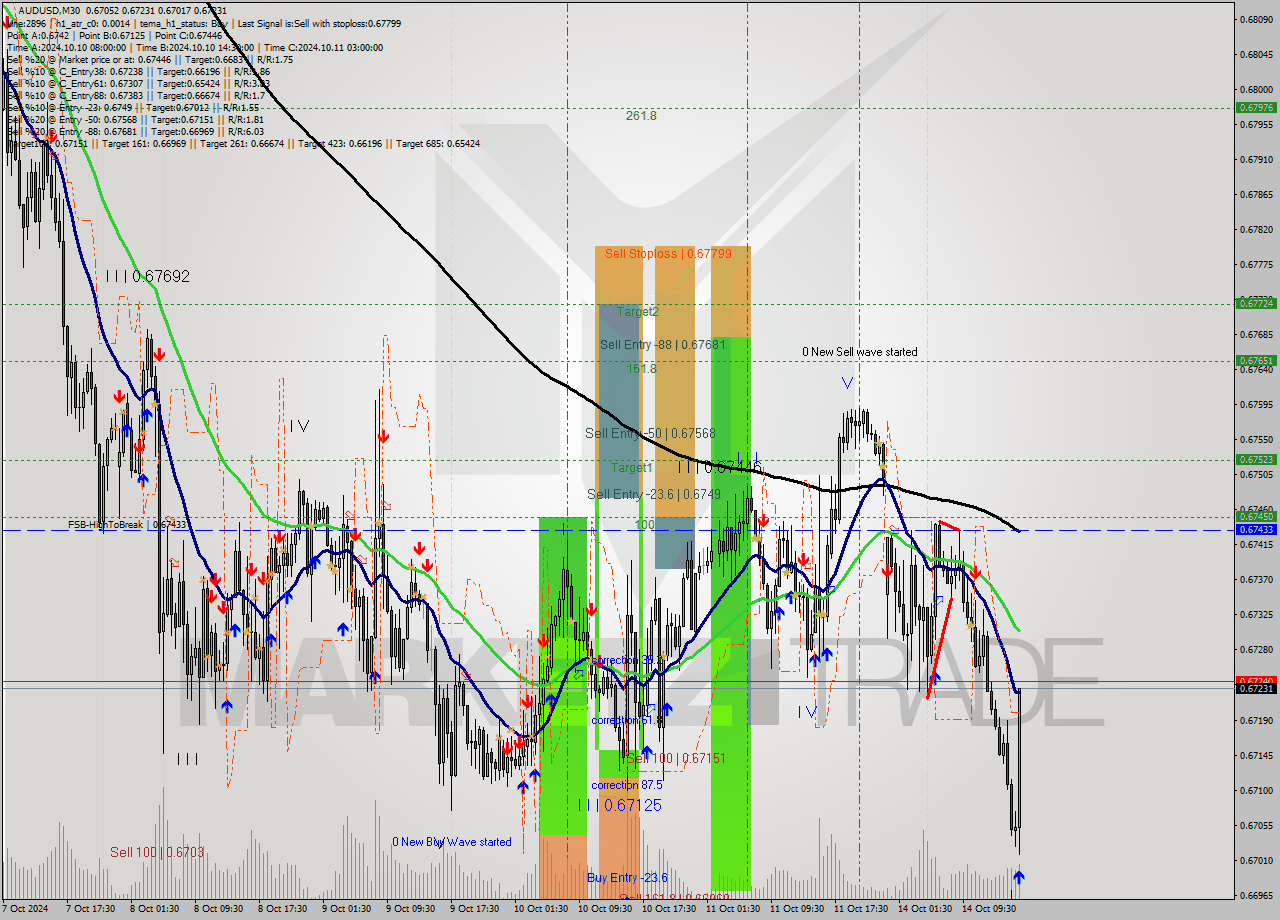Click the 'Sell 100 | 0.6703' label

pos(157,852)
